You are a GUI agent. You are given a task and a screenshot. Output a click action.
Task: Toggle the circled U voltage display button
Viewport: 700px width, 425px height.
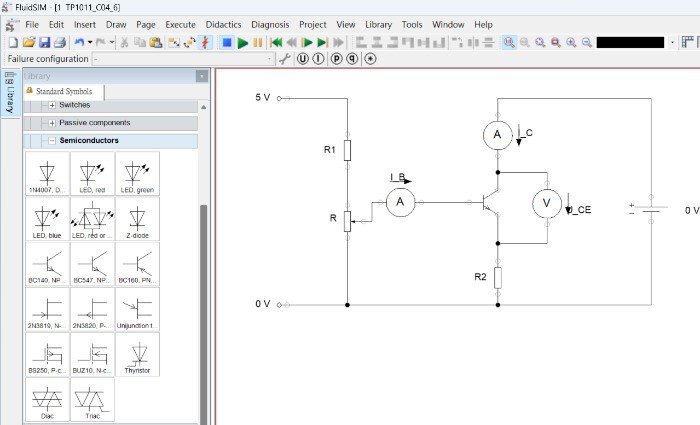[303, 59]
